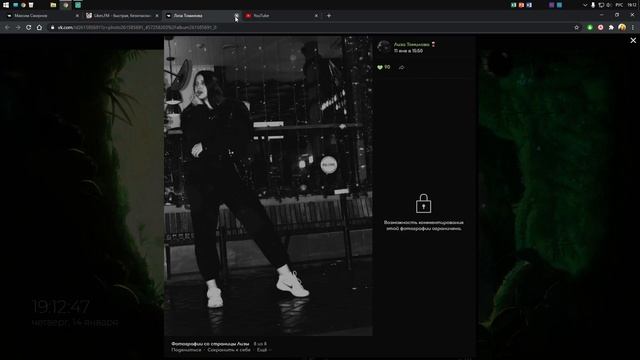Image resolution: width=640 pixels, height=360 pixels.
Task: Focus the vk.com address bar
Action: point(310,27)
